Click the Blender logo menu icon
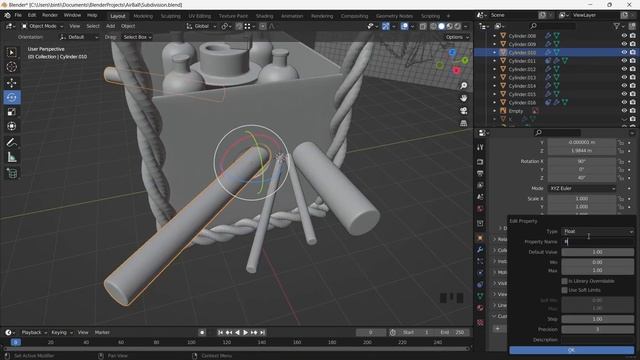This screenshot has width=640, height=360. pyautogui.click(x=7, y=16)
